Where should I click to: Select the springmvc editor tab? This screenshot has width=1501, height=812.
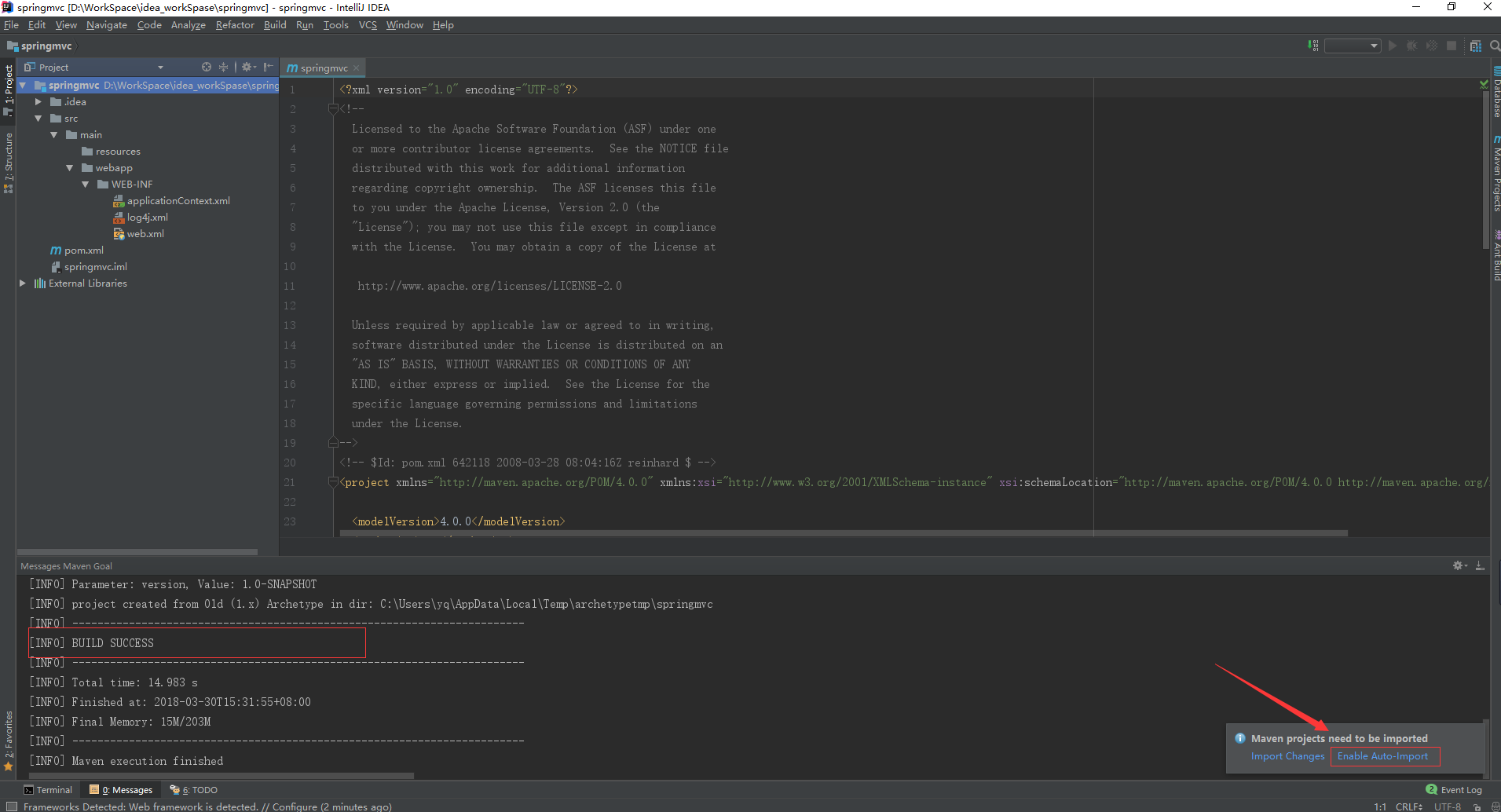[323, 68]
